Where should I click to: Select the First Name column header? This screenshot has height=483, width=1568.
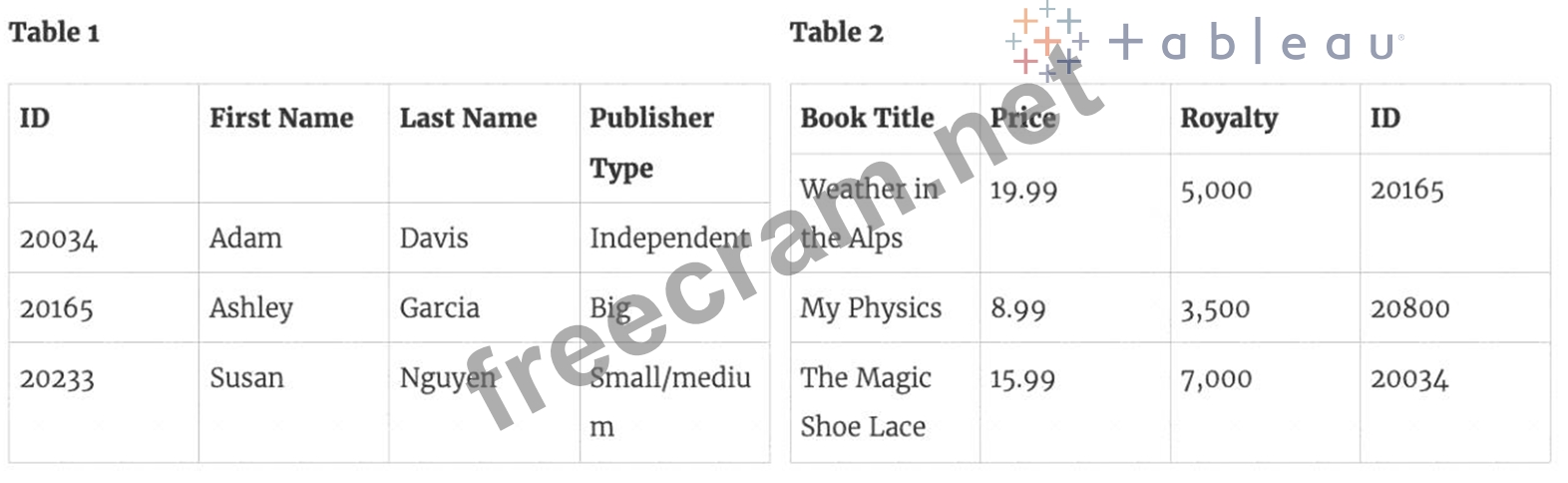281,119
